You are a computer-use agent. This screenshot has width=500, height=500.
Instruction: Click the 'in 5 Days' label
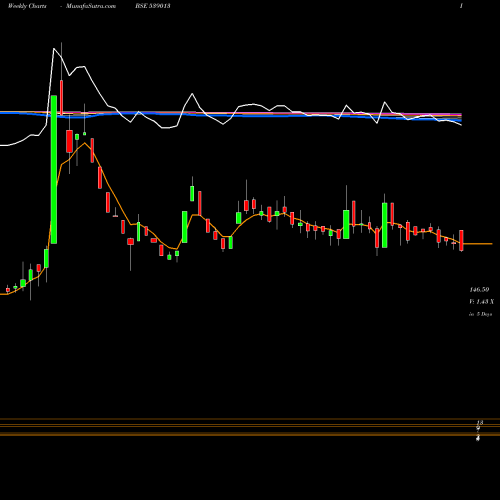[x=480, y=314]
